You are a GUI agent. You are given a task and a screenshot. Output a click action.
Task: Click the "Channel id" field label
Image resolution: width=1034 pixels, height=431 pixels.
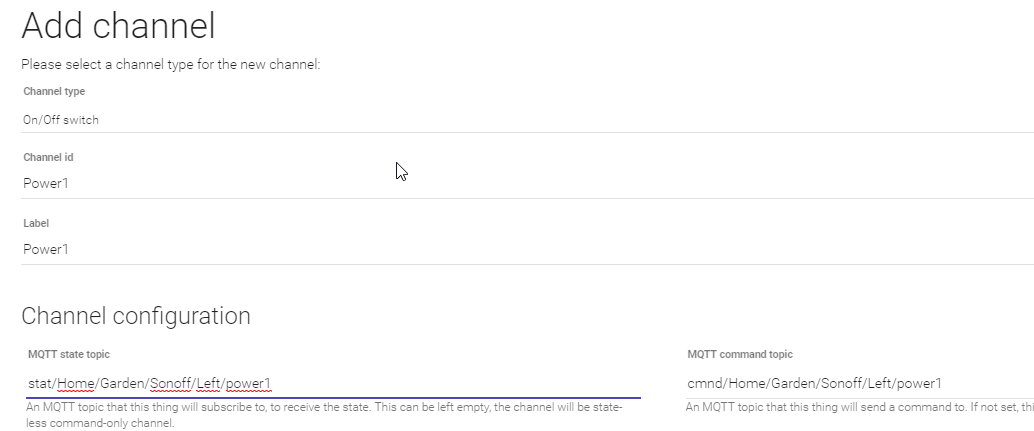48,157
